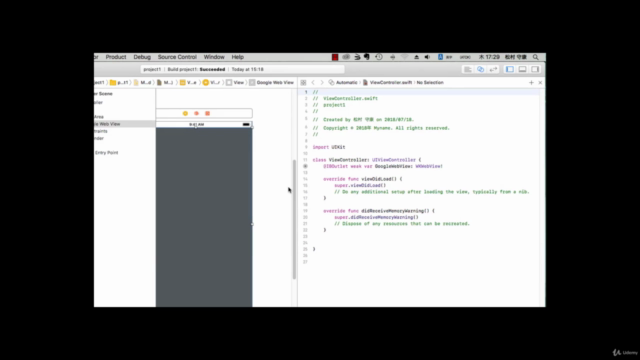Click the First Responder orange dock icon

click(196, 113)
